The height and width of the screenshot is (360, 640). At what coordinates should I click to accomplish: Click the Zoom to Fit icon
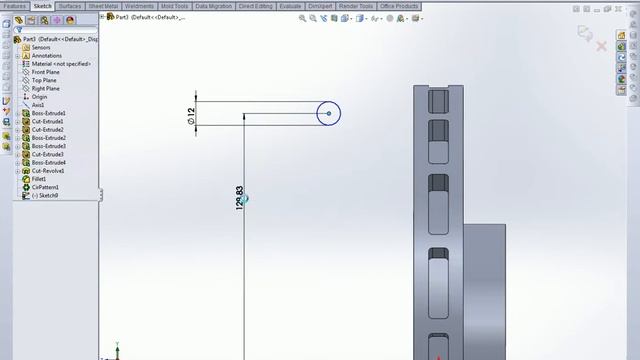coord(302,18)
